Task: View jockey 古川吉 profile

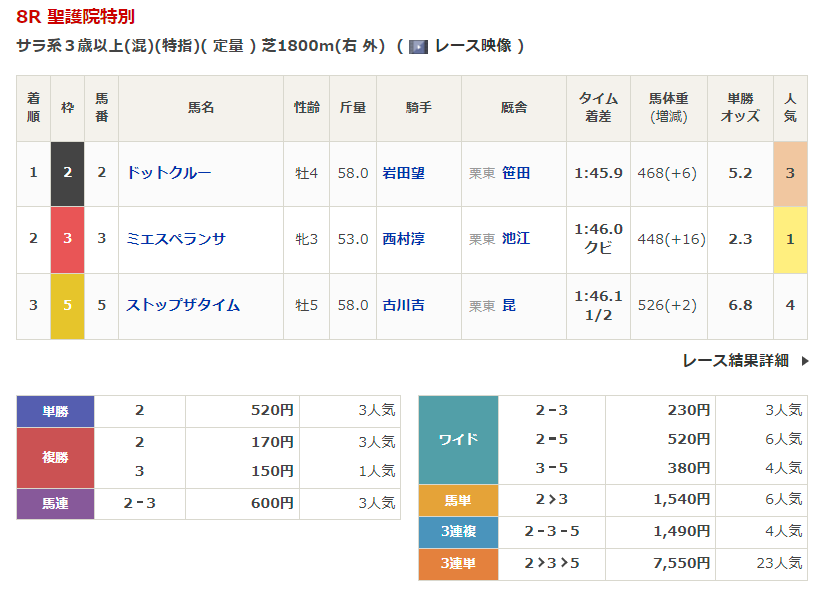Action: (x=403, y=305)
